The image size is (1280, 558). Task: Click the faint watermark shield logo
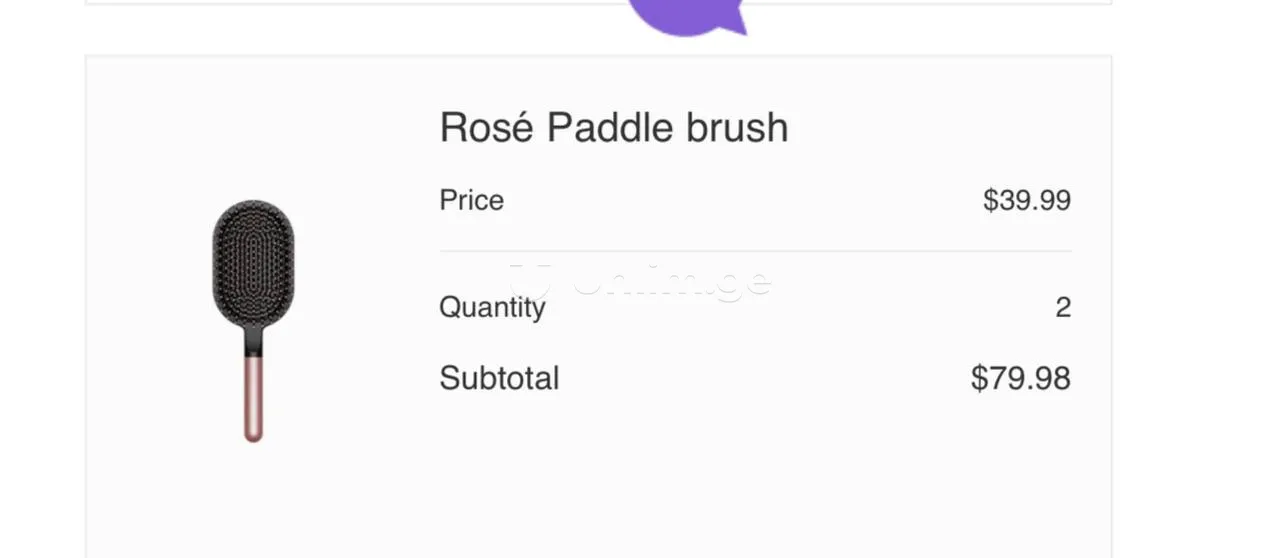tap(530, 279)
